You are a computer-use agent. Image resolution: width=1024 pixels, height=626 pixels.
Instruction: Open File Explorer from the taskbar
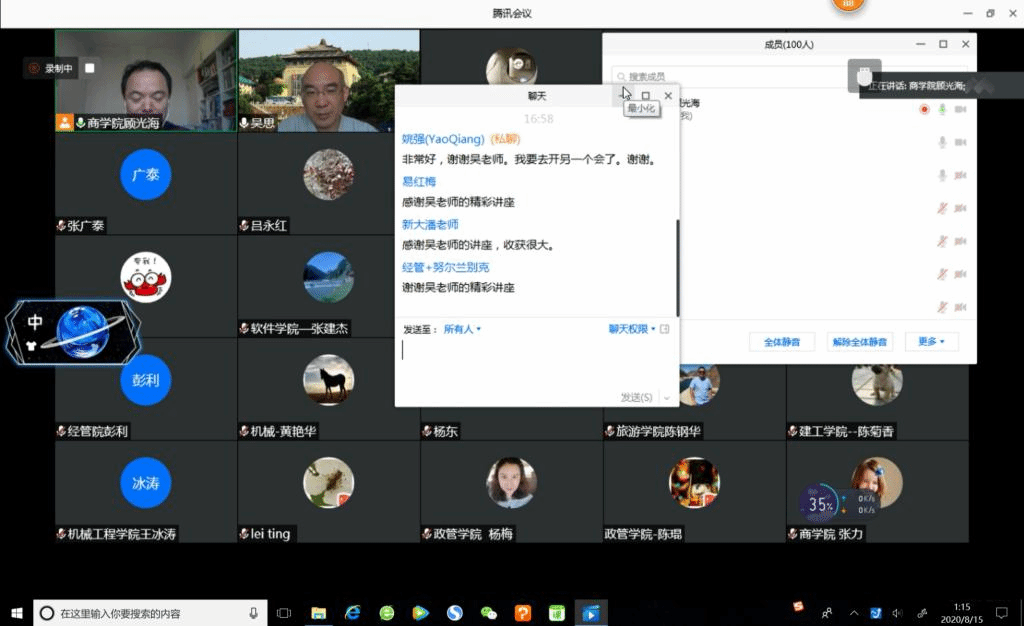click(318, 613)
